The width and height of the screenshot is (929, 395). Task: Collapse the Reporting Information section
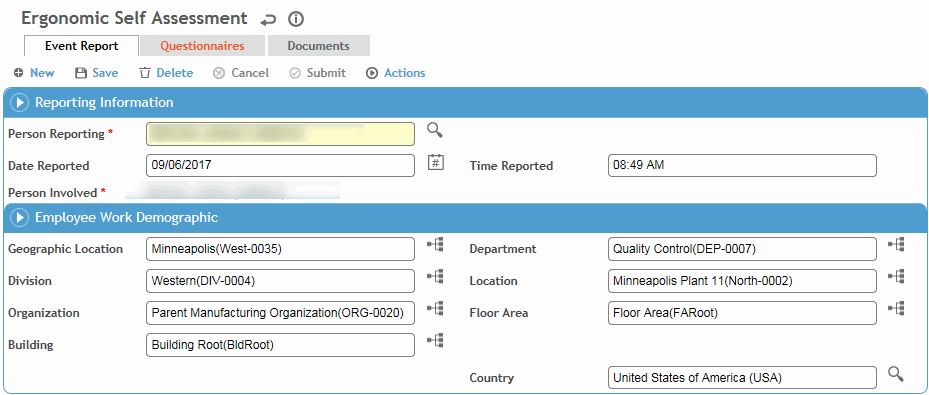20,102
